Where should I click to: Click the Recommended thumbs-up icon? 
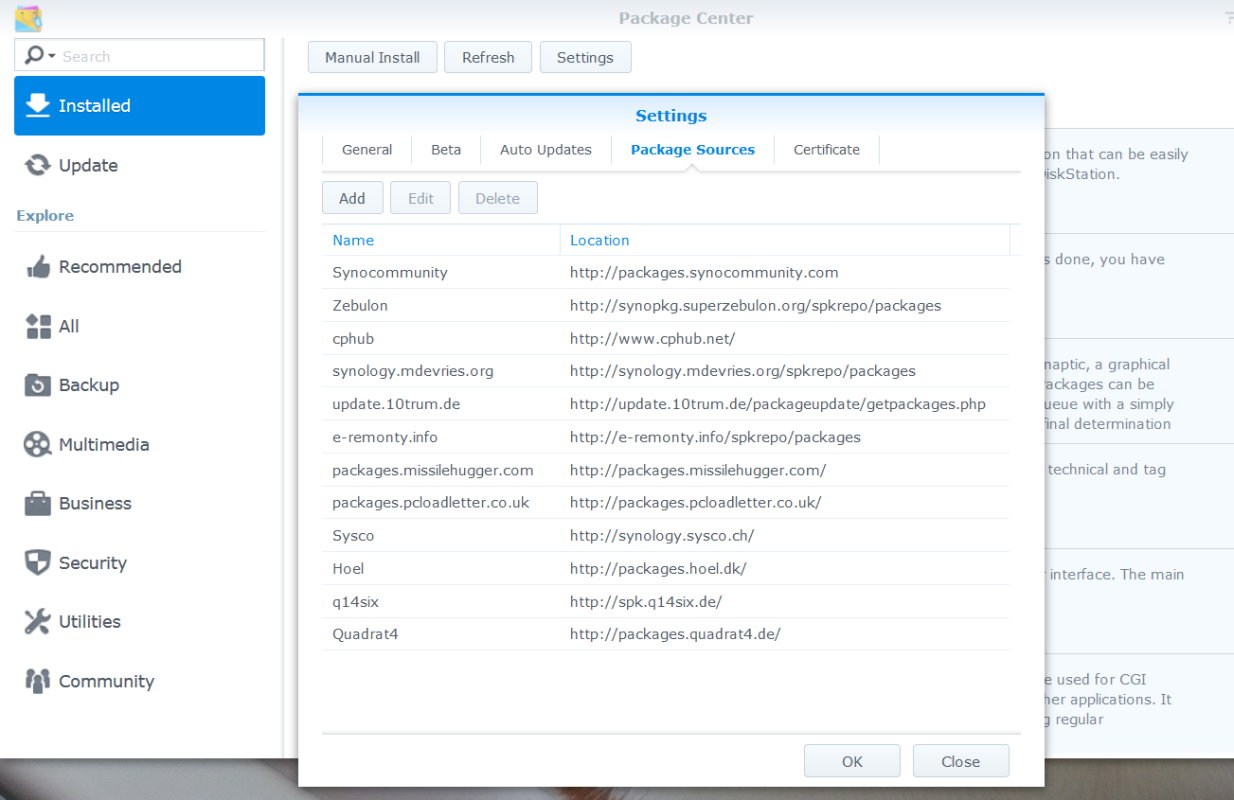pyautogui.click(x=37, y=267)
